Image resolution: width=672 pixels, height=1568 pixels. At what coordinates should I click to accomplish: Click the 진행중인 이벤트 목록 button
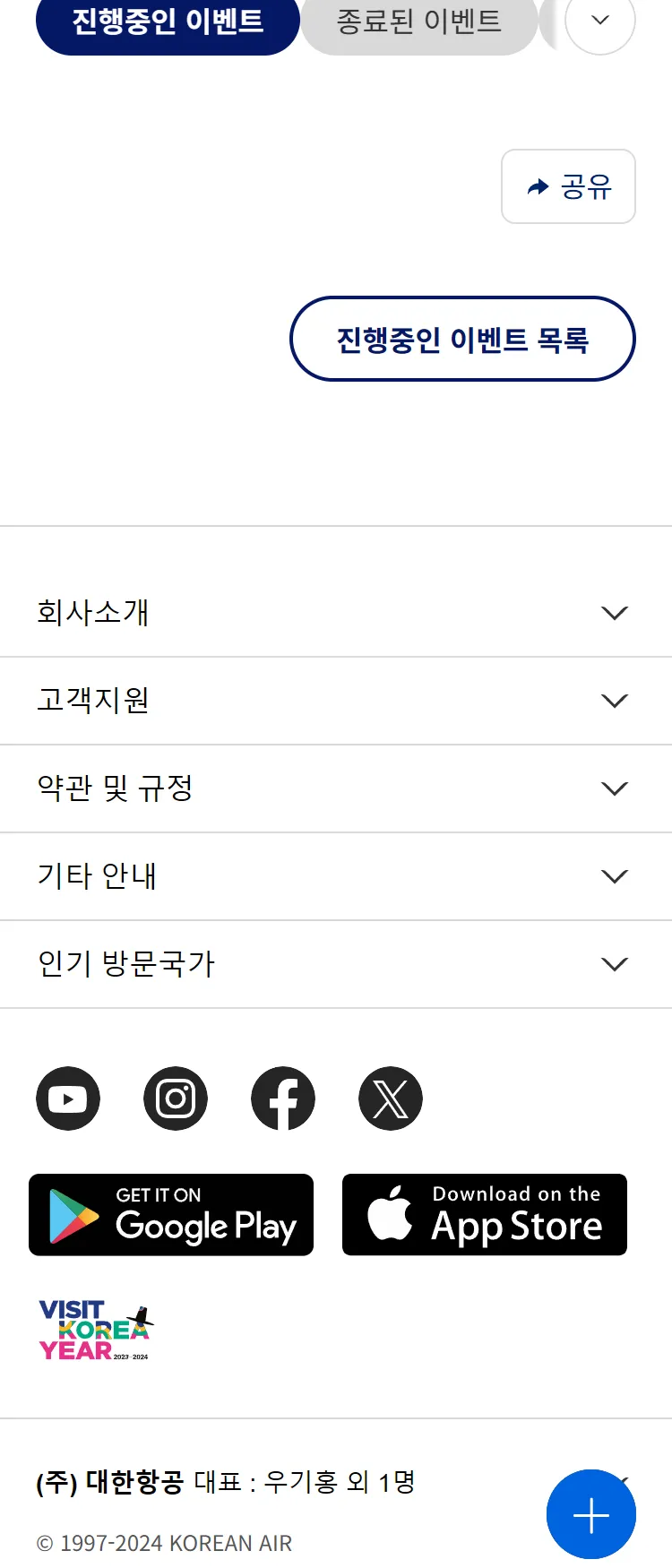coord(462,339)
